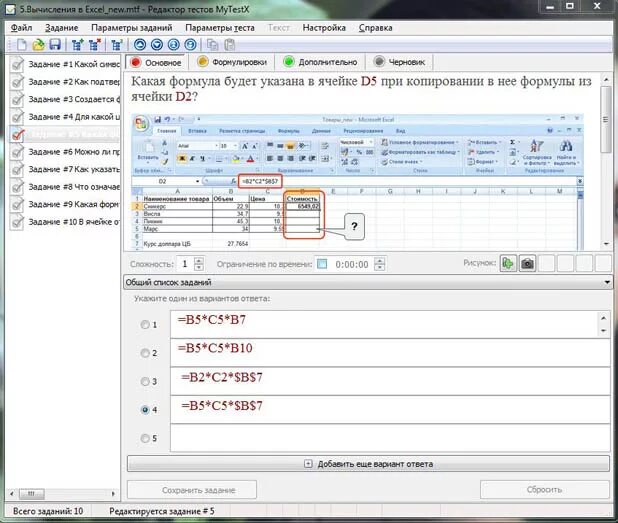This screenshot has width=618, height=523.
Task: Click the answer field containing =B5*C5*B10
Action: point(390,352)
